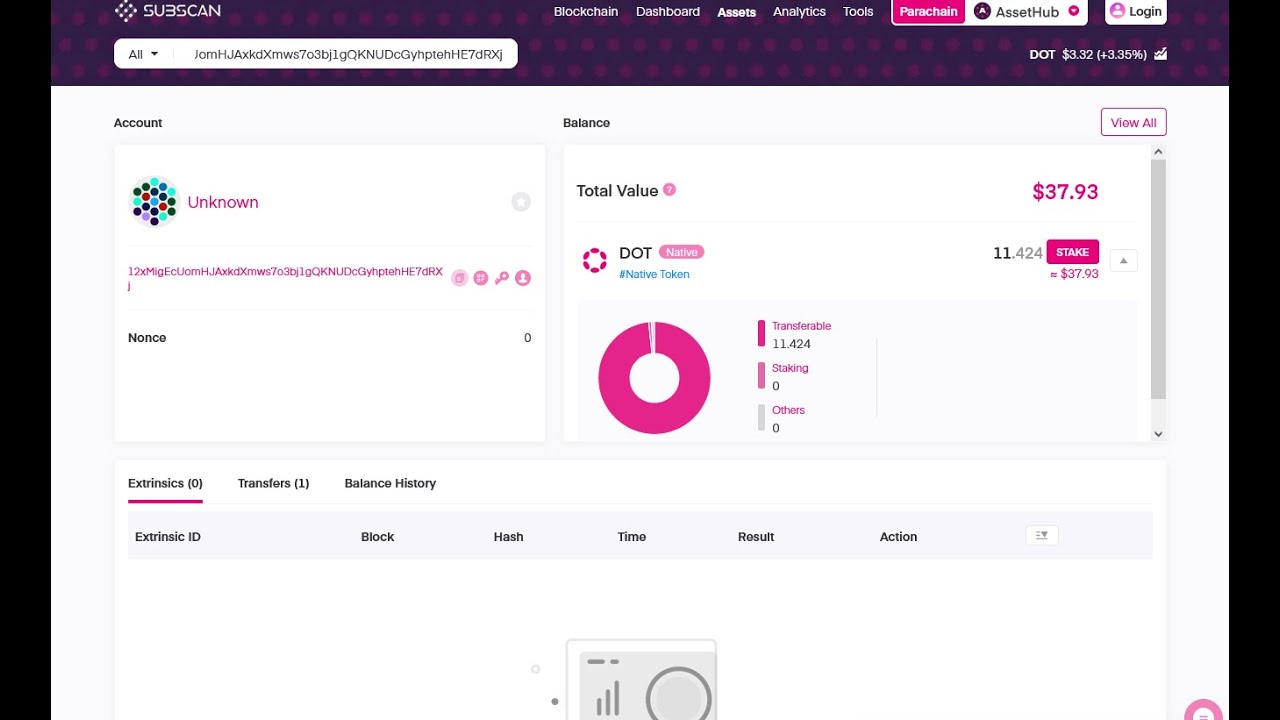The width and height of the screenshot is (1280, 720).
Task: Open the DOT price chart icon
Action: [x=1160, y=54]
